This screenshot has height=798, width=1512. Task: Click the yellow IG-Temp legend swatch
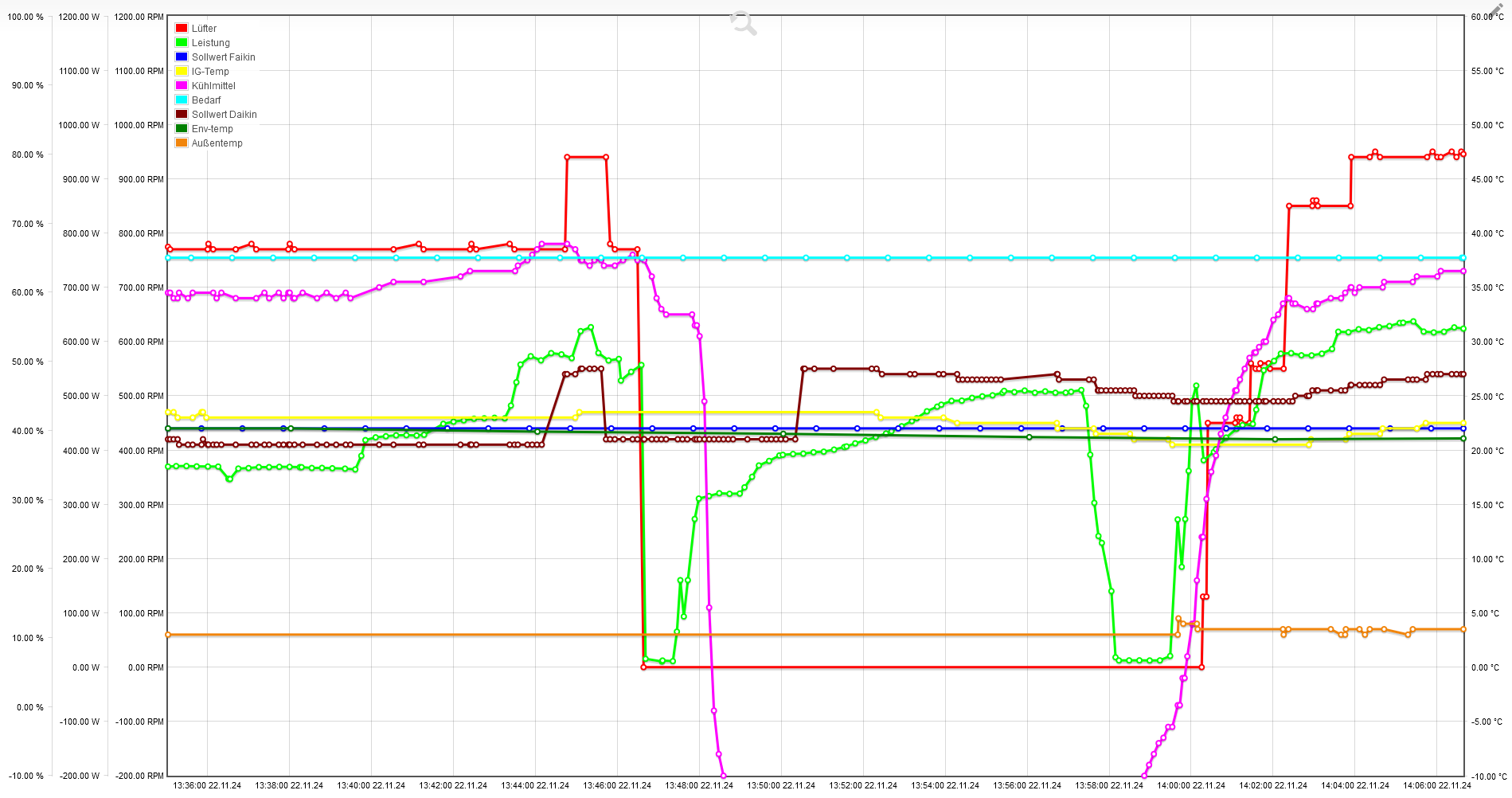182,71
